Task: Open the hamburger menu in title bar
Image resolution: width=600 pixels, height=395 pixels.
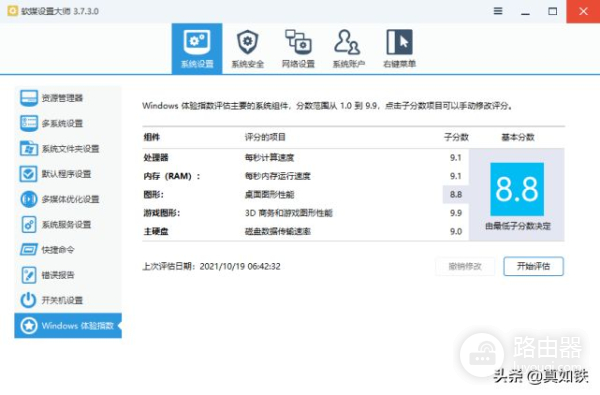Action: [x=498, y=11]
